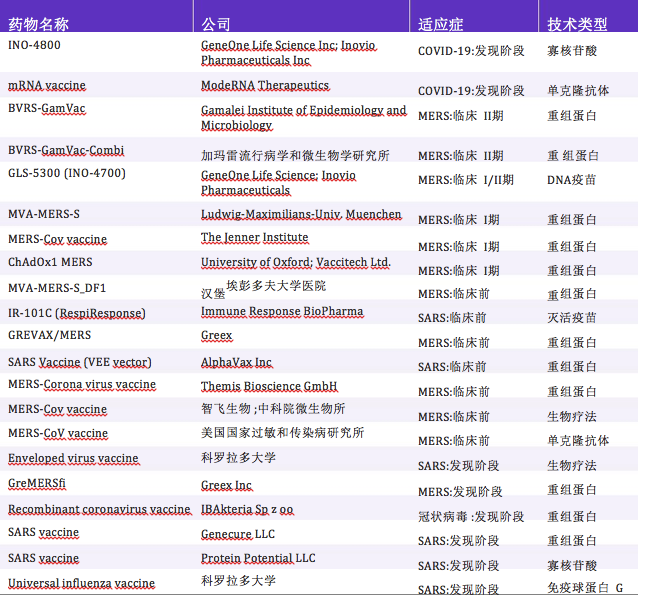Click Ludwig-Maximilians-Univ. Muenchen cell
647x595 pixels.
301,215
